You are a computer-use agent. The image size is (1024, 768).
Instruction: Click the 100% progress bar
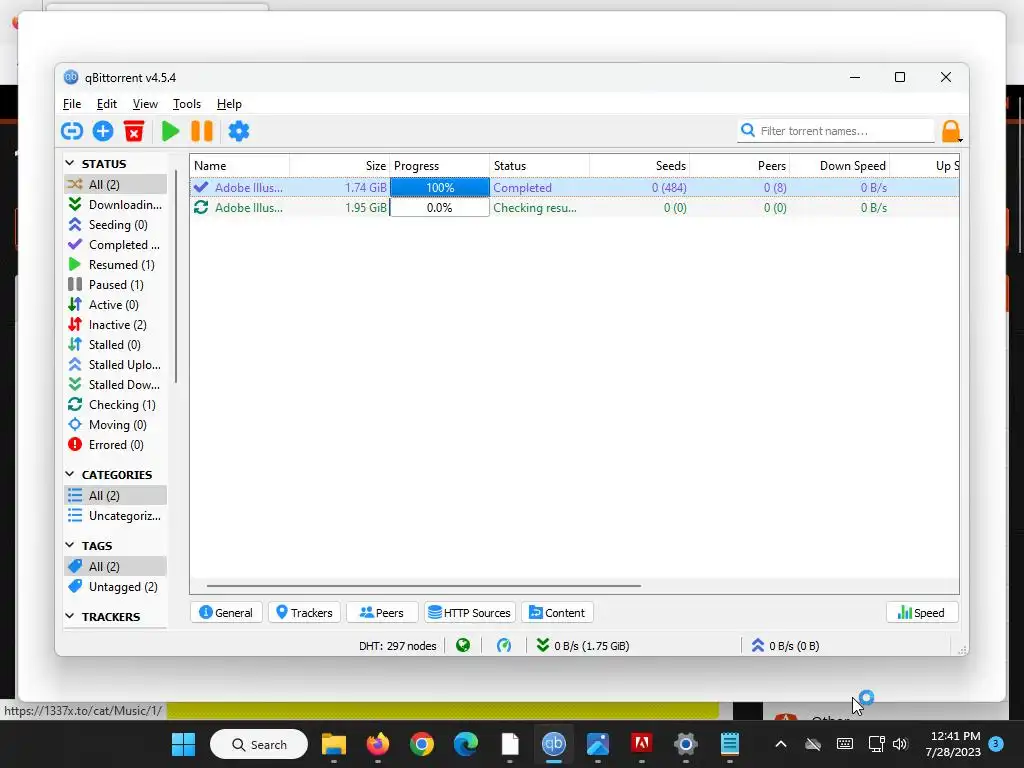pos(440,187)
